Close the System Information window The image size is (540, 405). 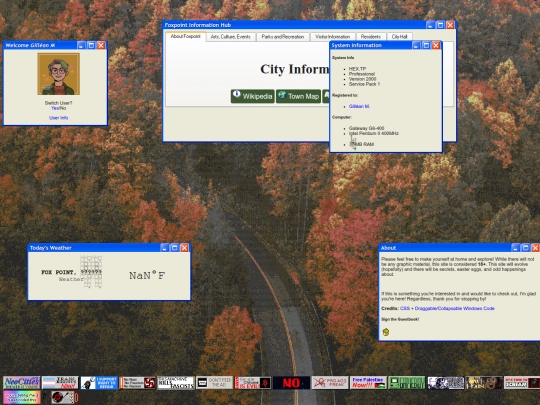click(436, 45)
